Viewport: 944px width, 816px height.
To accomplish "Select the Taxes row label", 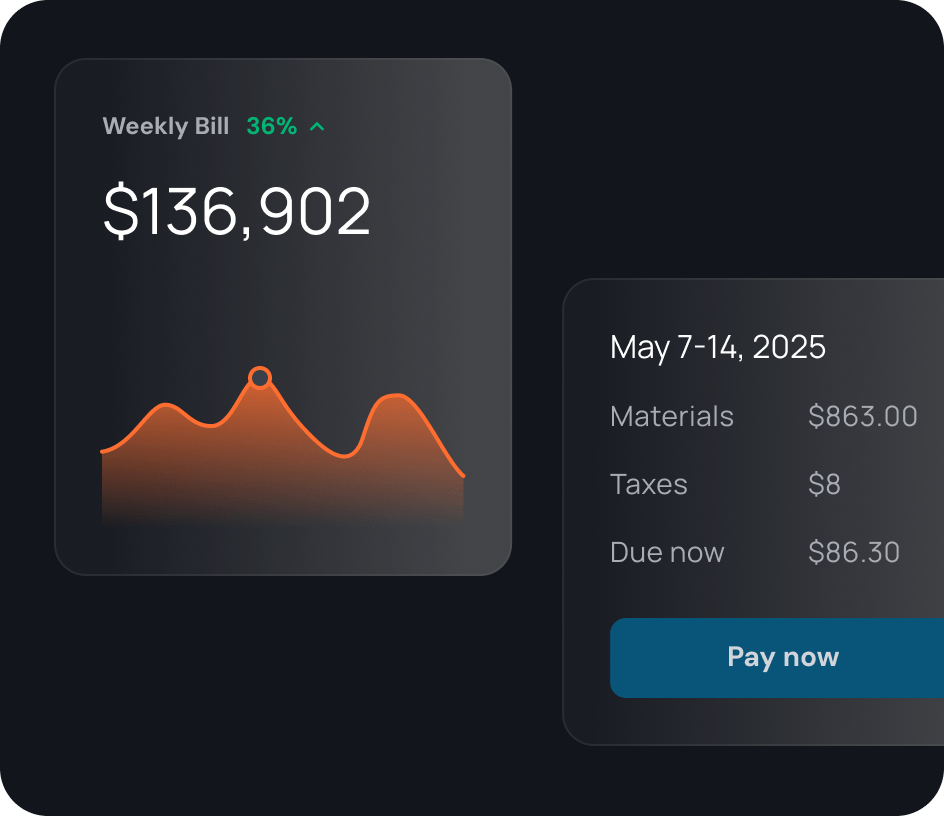I will pos(649,484).
